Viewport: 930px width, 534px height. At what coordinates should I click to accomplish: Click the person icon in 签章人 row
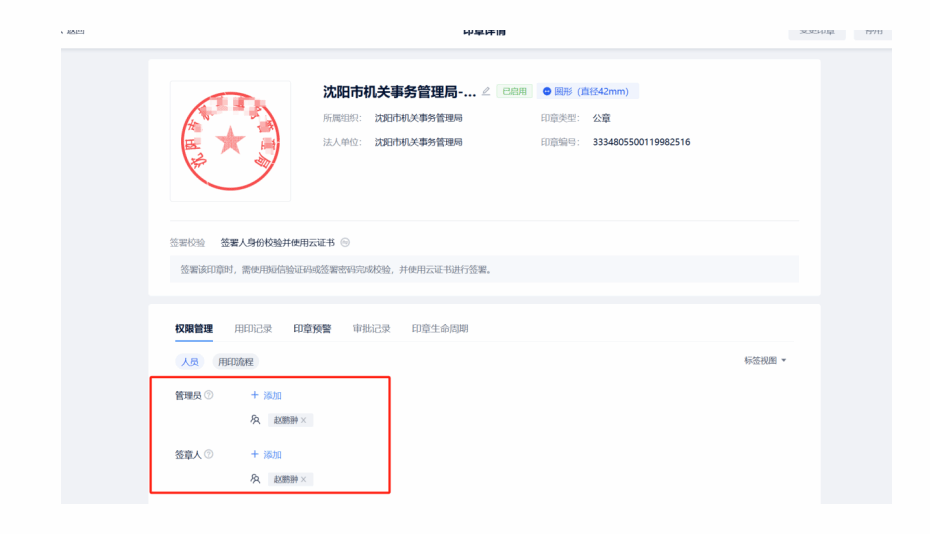click(x=256, y=479)
